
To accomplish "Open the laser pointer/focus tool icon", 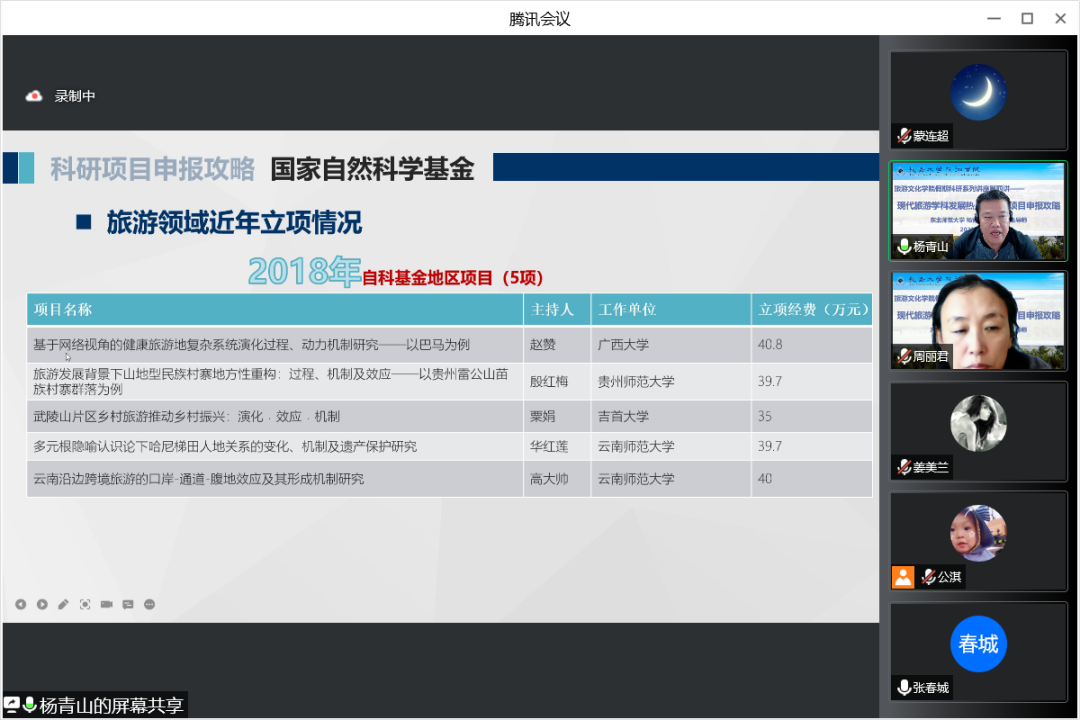I will tap(85, 604).
